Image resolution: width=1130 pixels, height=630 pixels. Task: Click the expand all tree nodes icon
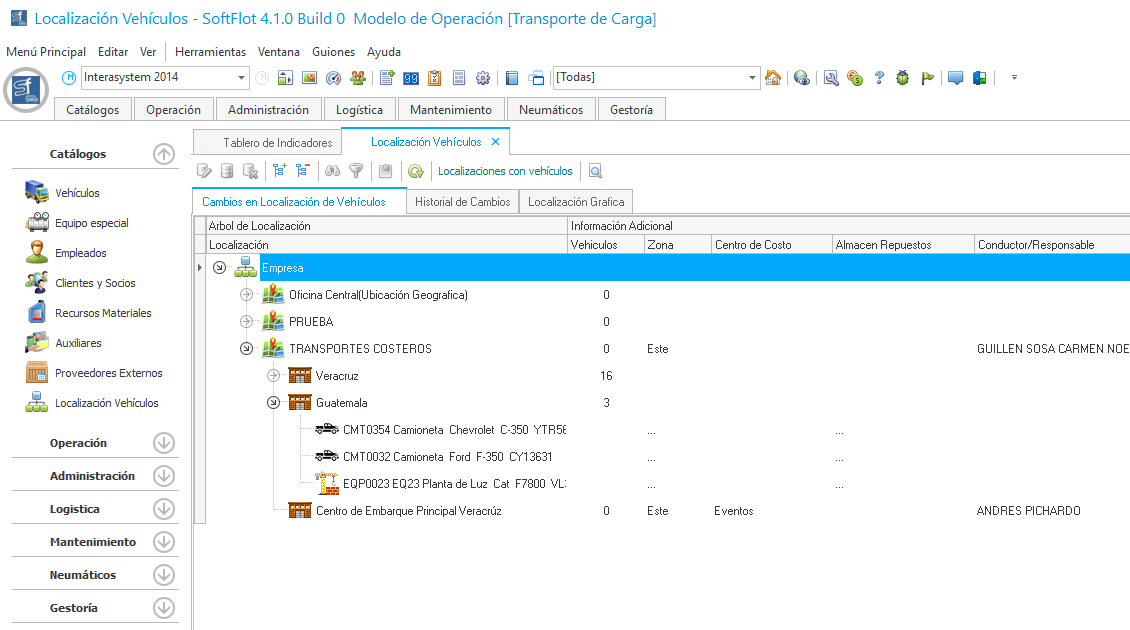tap(280, 171)
